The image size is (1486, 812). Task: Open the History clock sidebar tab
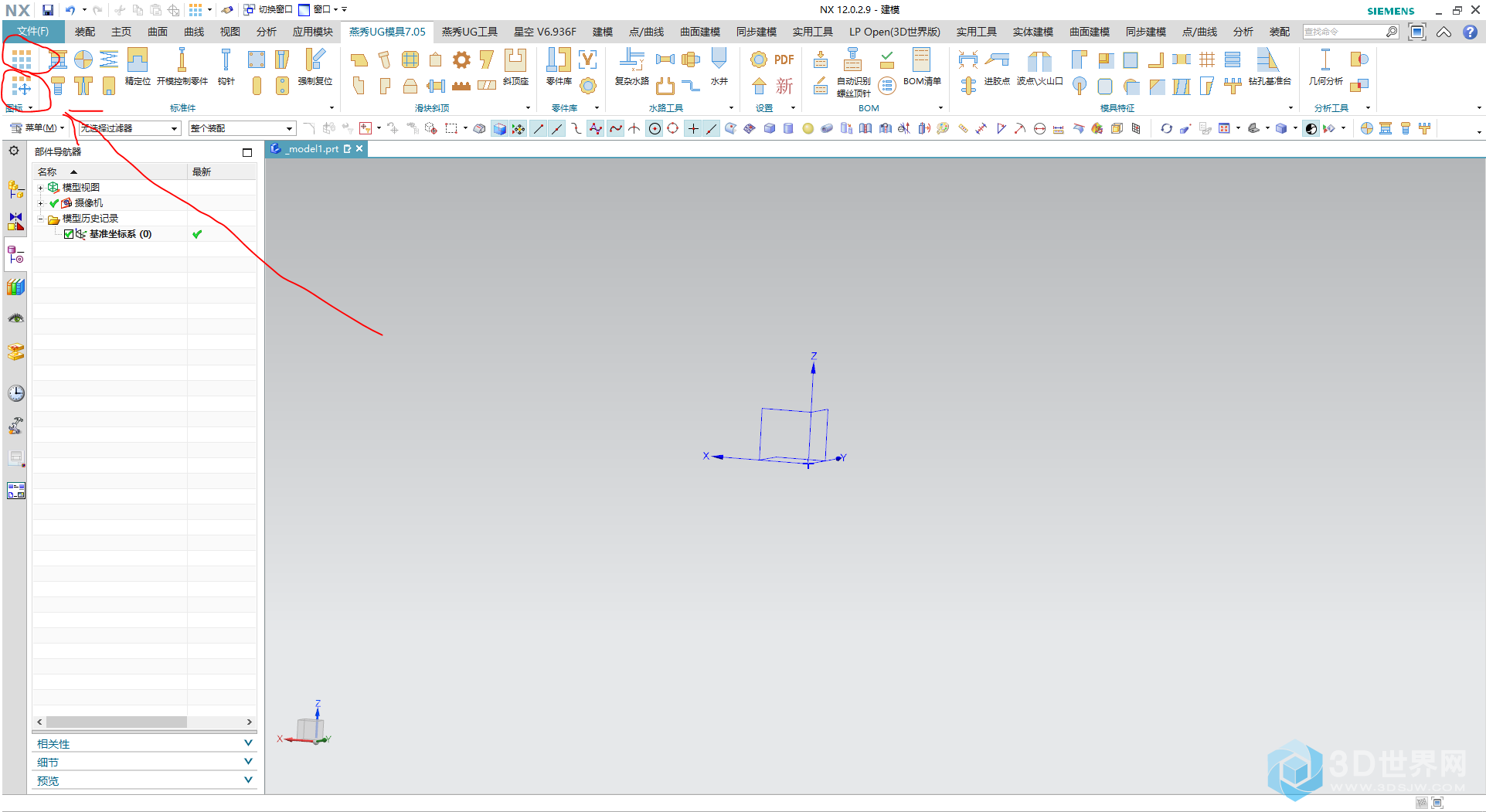pos(15,393)
